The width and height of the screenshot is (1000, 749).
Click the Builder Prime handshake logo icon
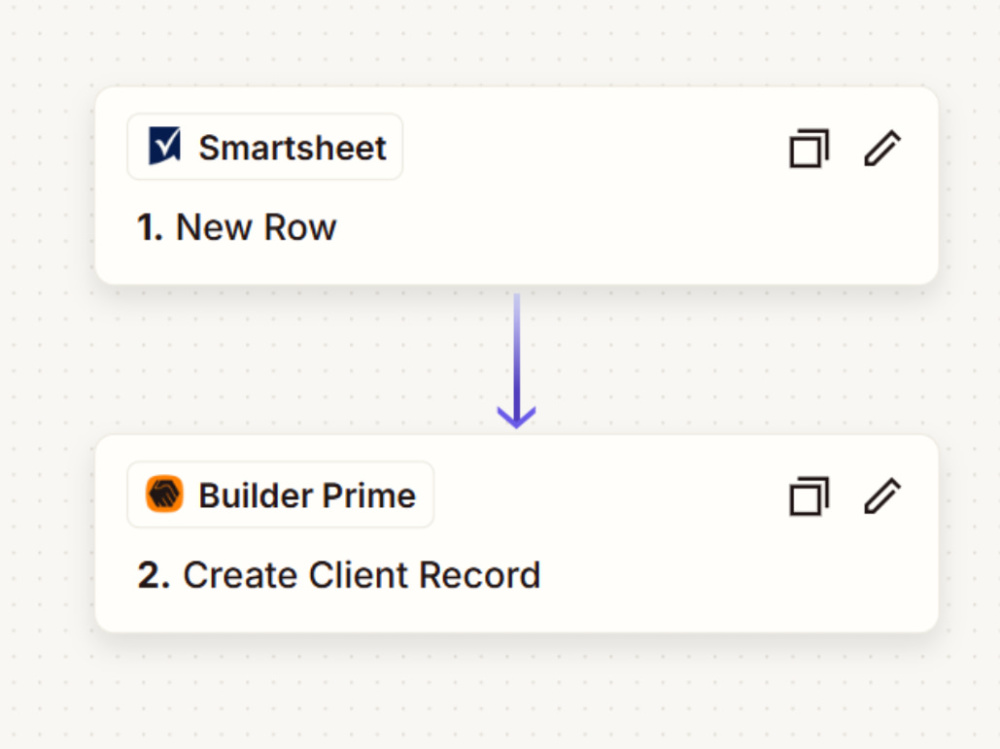[x=165, y=494]
